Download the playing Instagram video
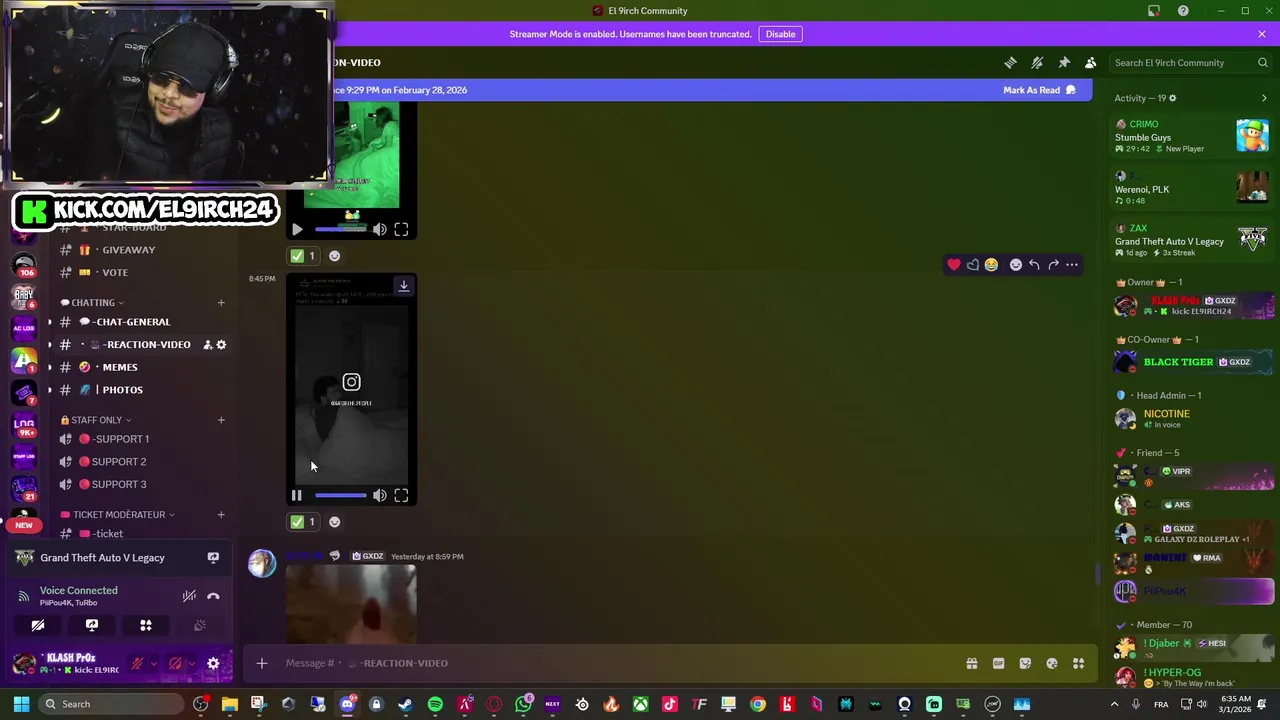 (404, 286)
